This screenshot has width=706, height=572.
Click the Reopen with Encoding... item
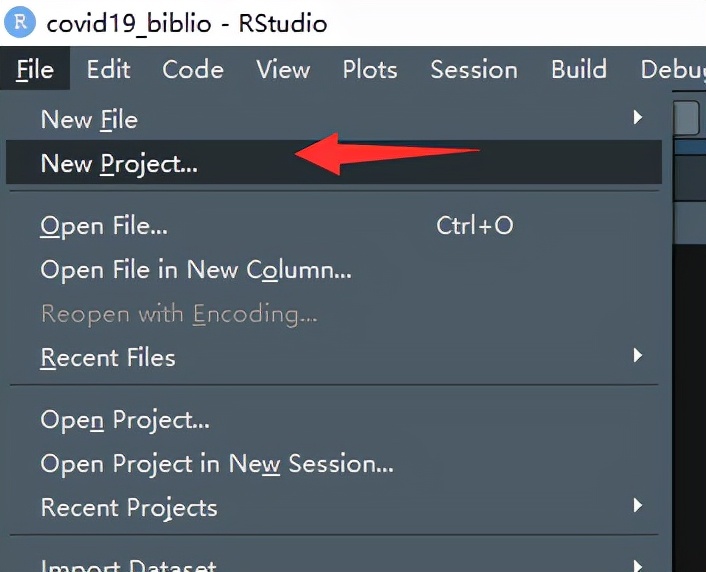179,314
